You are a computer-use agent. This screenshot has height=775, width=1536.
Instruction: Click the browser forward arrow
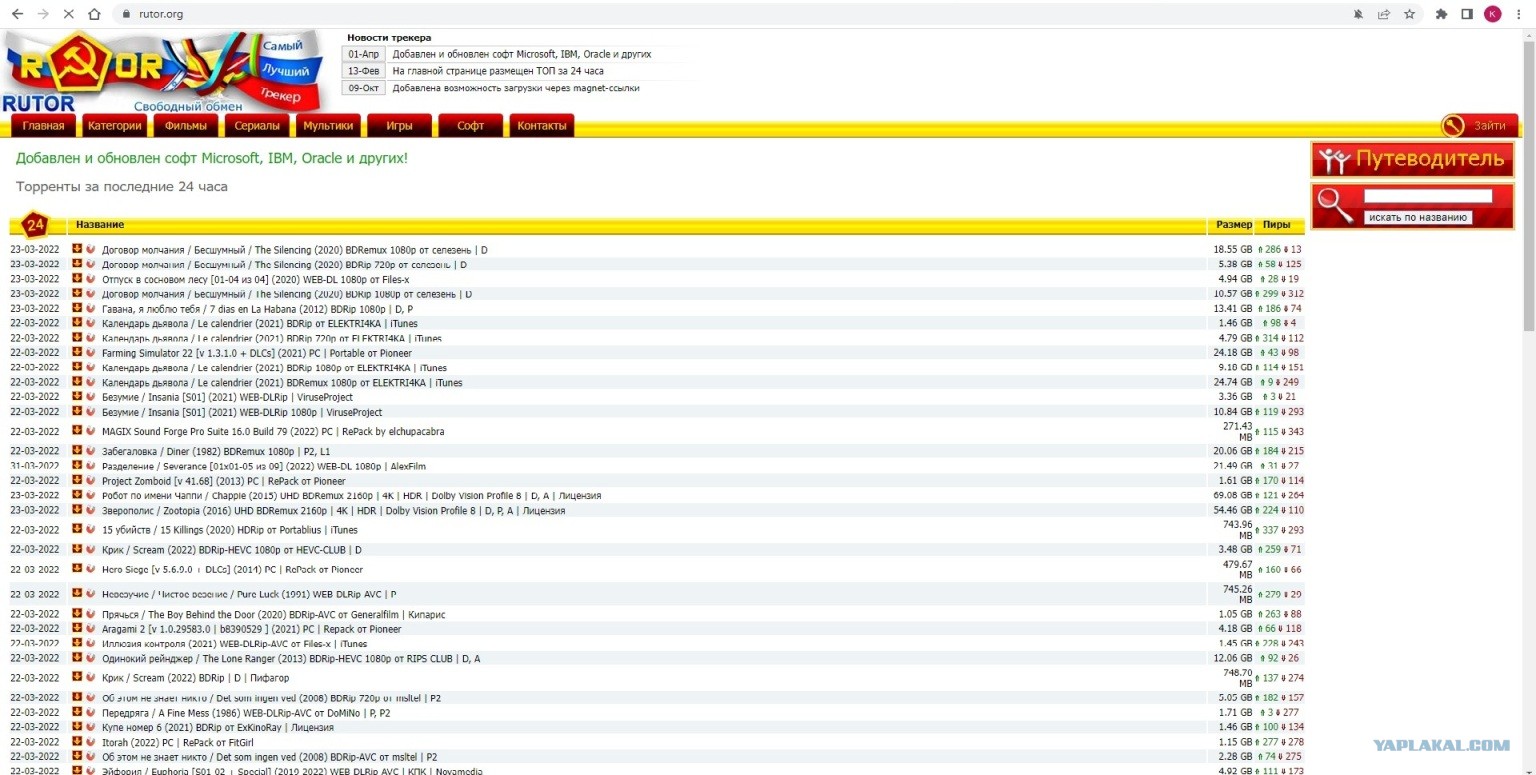[43, 14]
